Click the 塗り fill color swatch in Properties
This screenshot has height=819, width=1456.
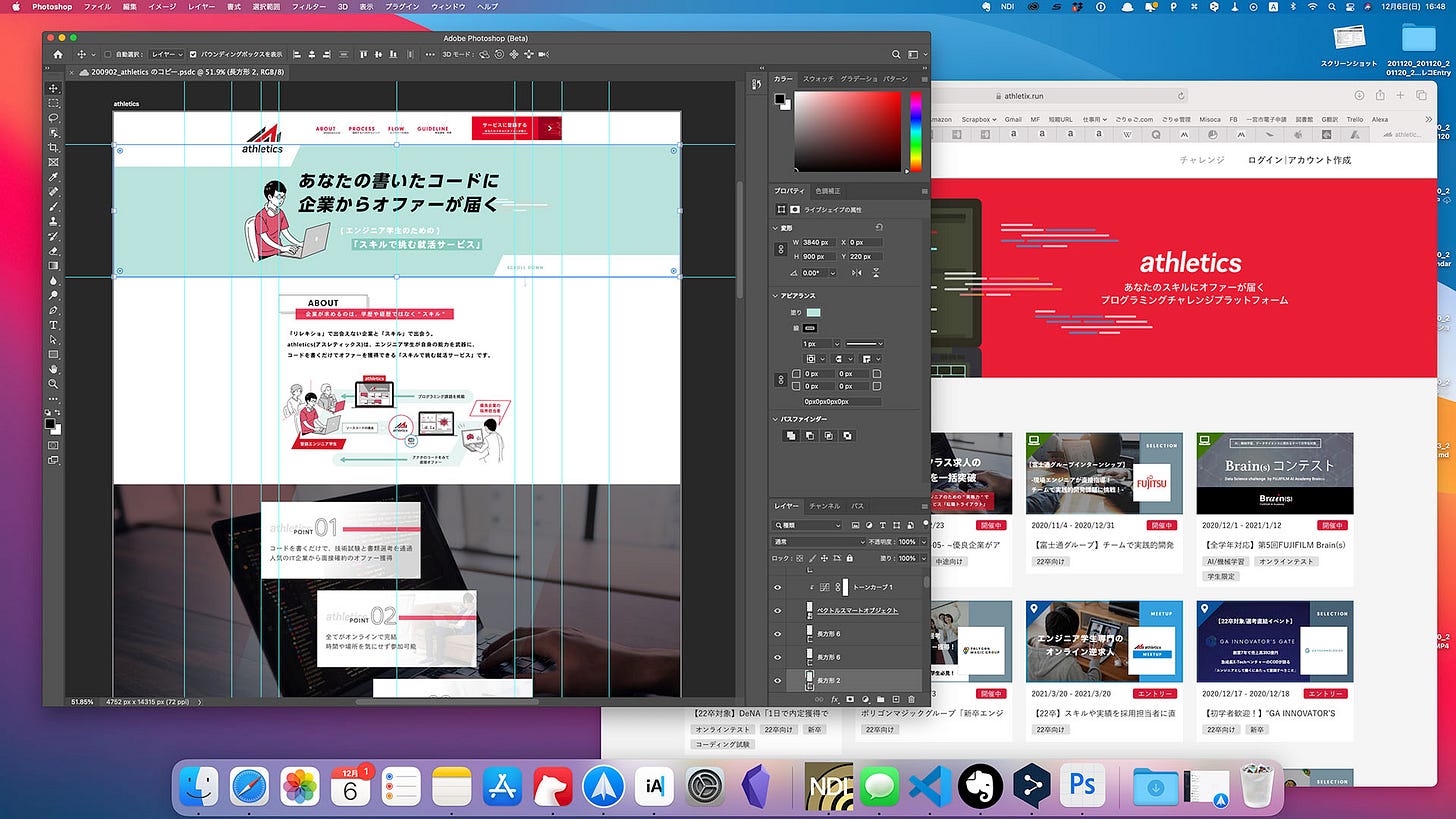(x=812, y=313)
